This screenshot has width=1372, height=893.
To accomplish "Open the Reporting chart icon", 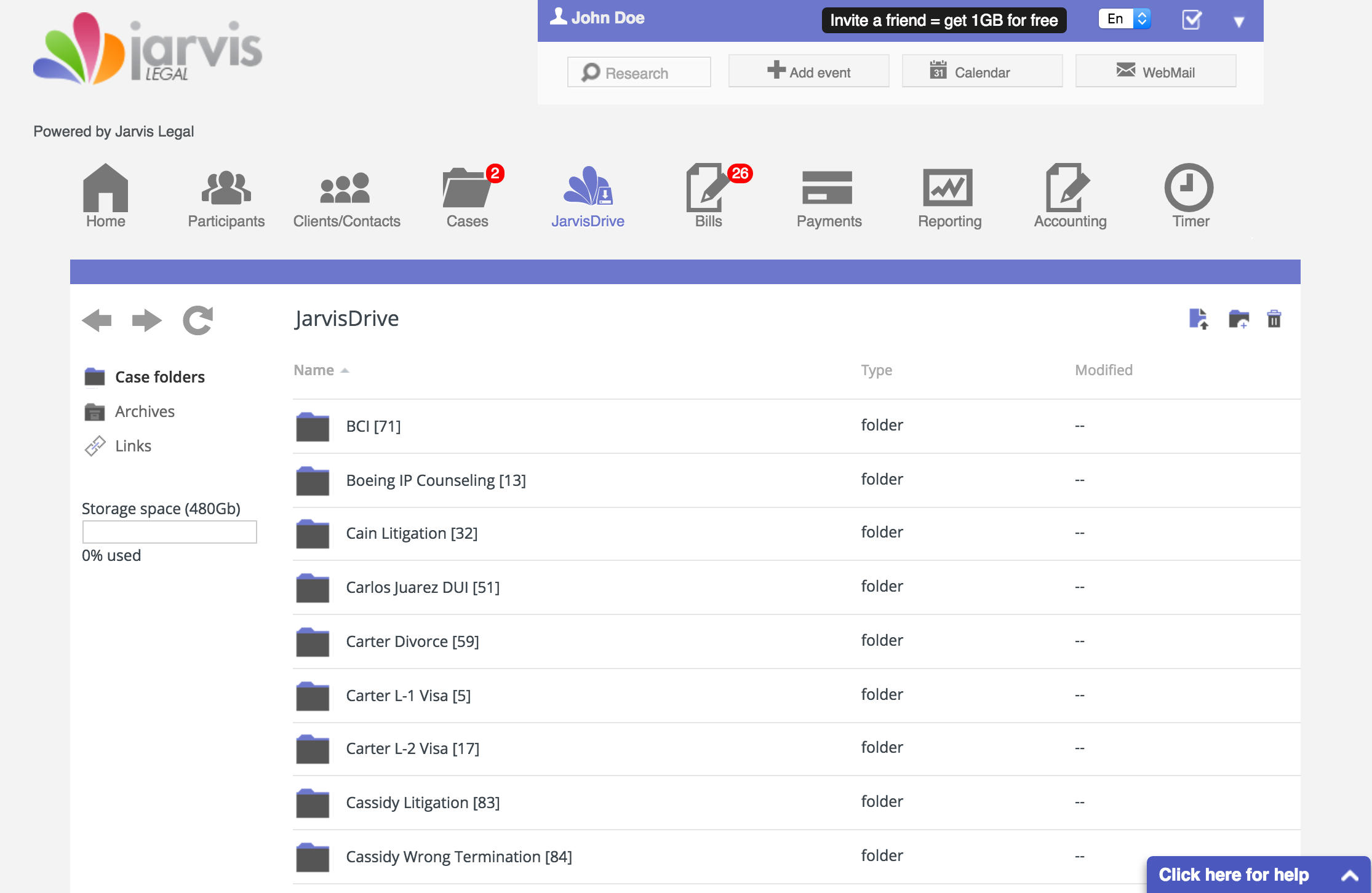I will pyautogui.click(x=947, y=188).
